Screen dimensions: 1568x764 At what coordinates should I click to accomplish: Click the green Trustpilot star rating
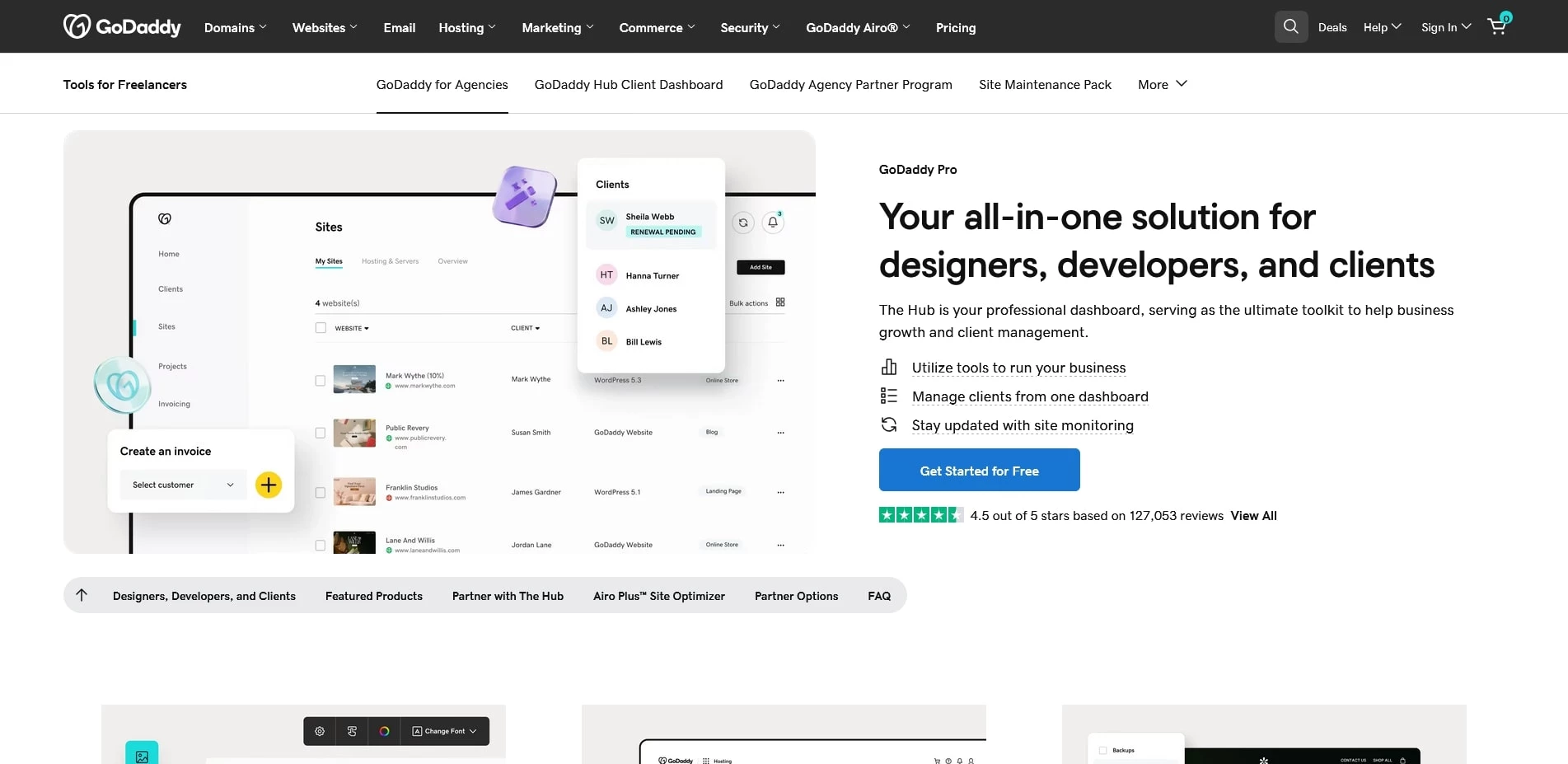click(x=920, y=515)
